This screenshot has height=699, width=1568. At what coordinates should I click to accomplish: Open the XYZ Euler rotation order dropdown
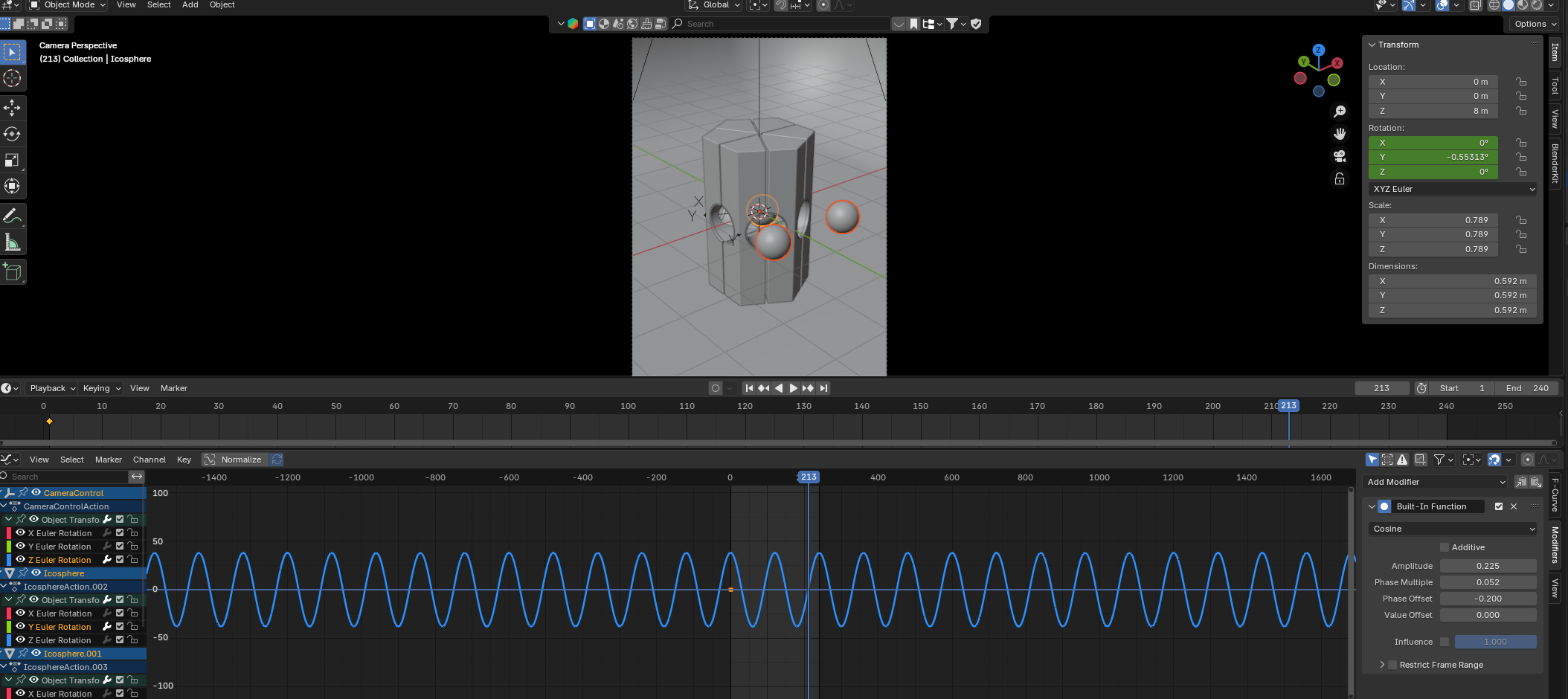[x=1451, y=188]
